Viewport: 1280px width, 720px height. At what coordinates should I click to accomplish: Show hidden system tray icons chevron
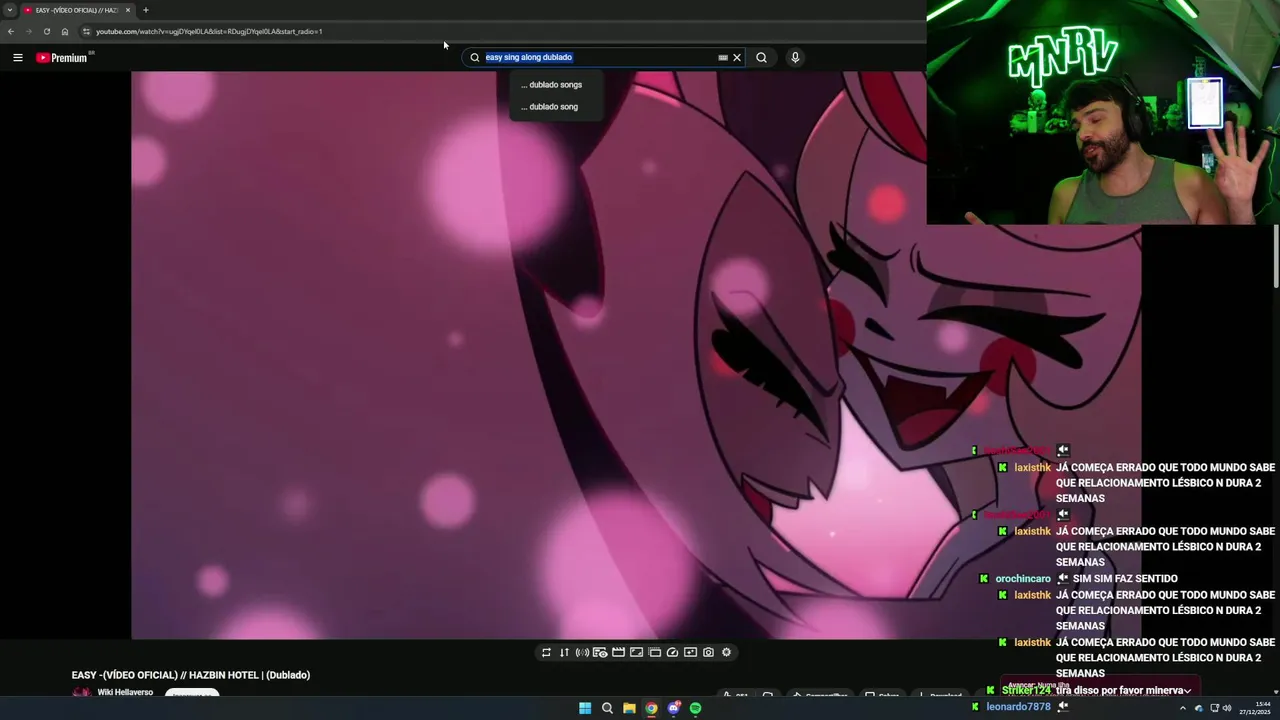[x=1185, y=708]
